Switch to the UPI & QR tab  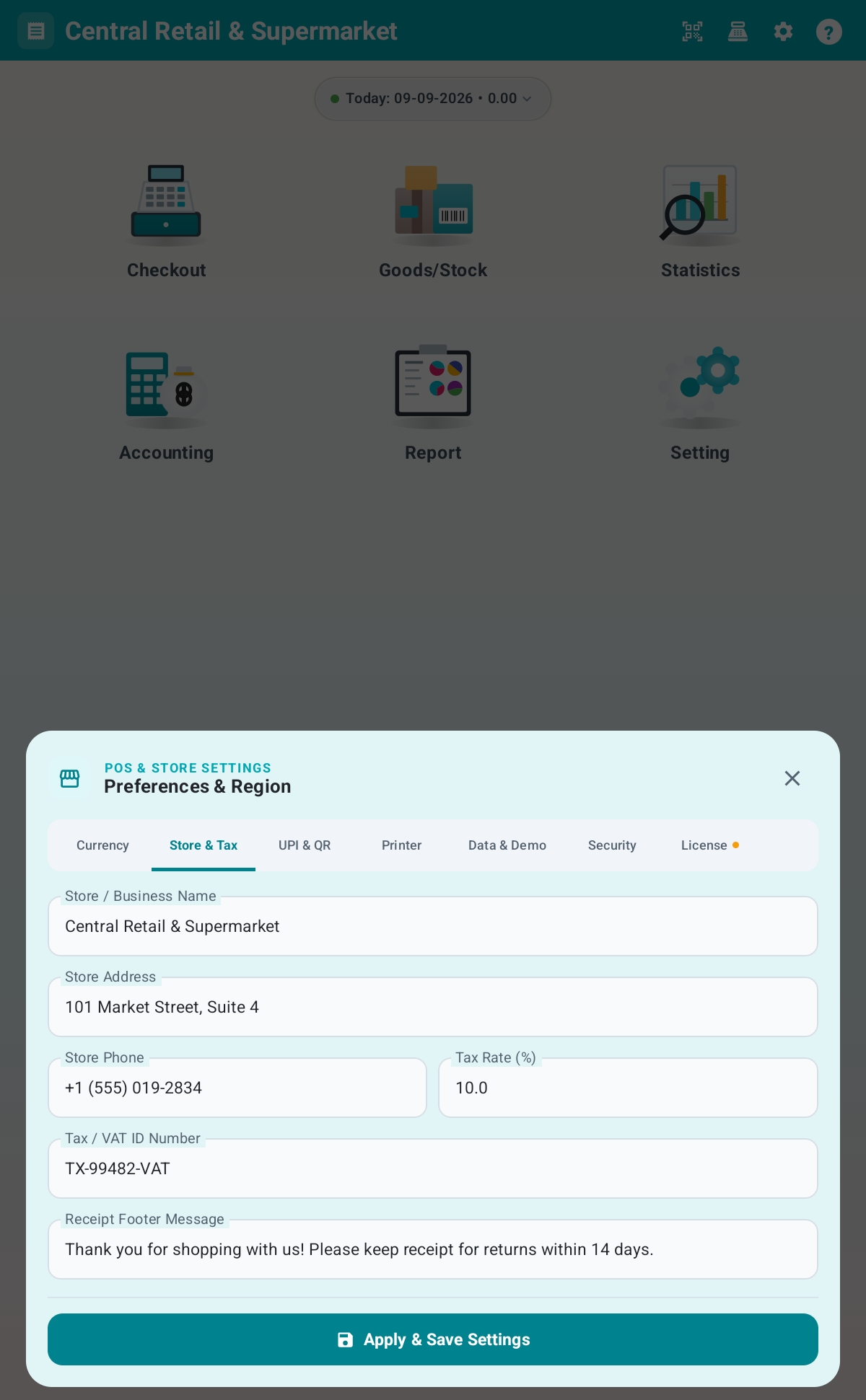point(305,845)
